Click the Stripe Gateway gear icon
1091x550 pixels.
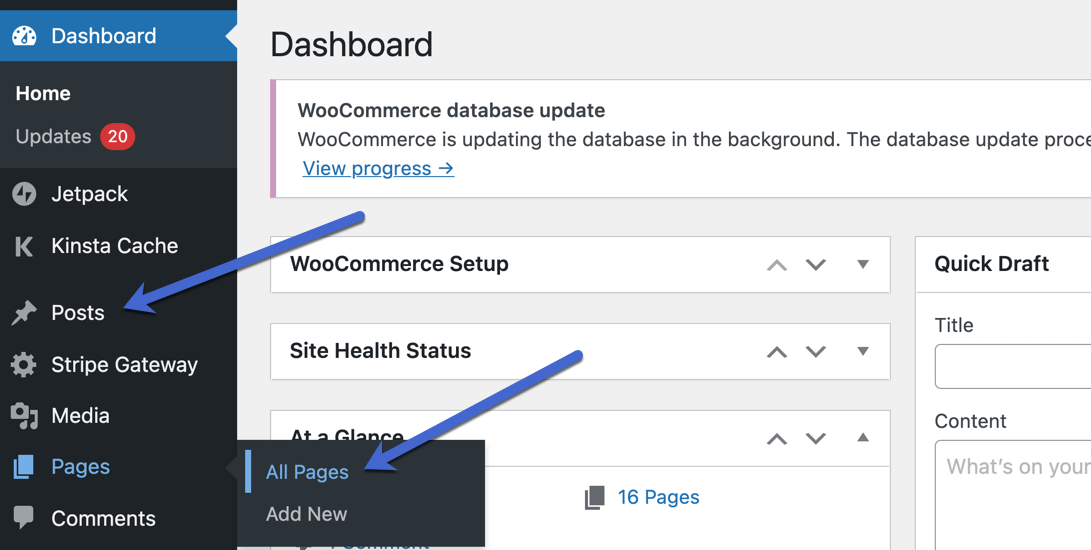click(x=24, y=365)
